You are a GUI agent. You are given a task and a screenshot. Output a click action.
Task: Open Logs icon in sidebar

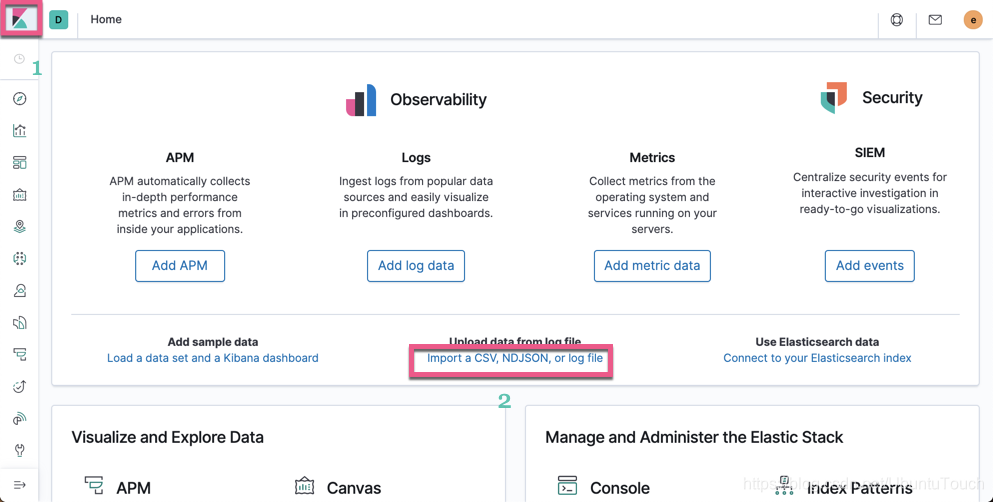(x=20, y=323)
